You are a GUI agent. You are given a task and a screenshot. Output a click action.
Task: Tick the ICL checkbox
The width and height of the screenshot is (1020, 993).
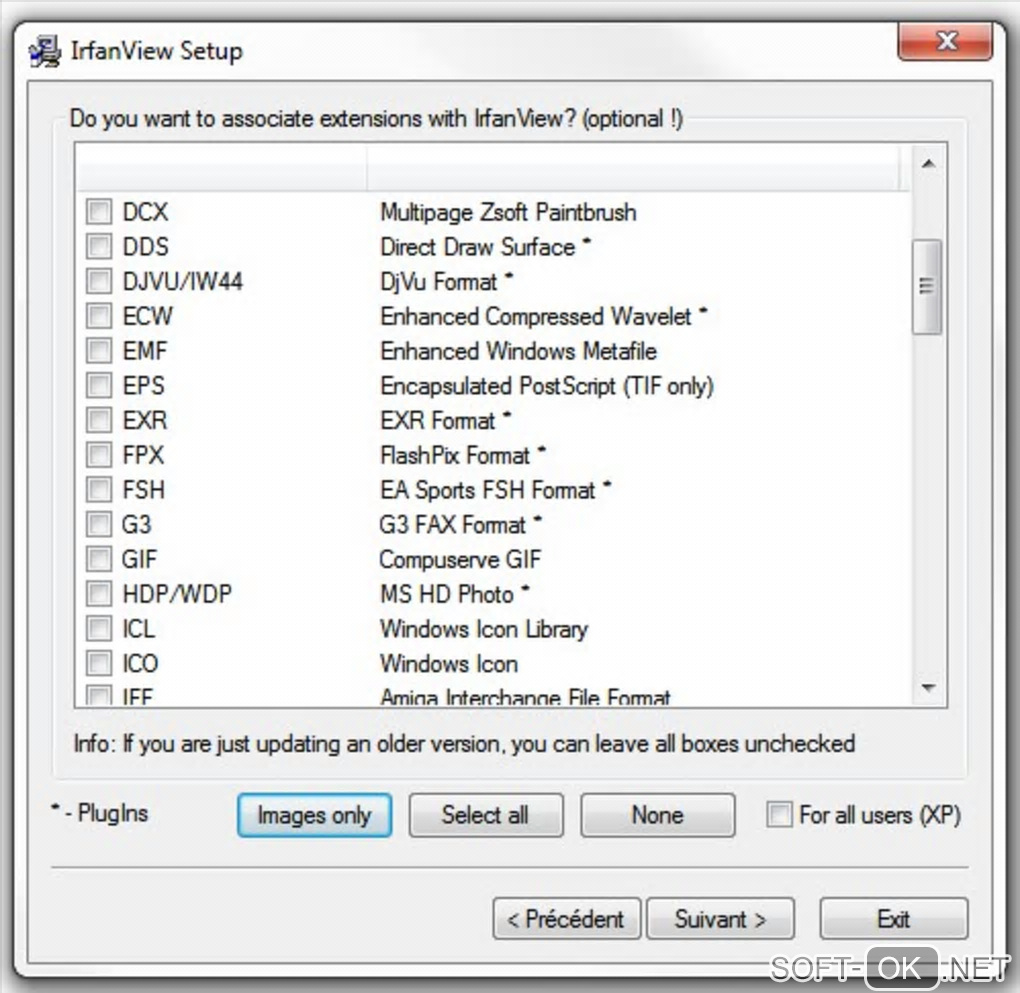click(99, 629)
